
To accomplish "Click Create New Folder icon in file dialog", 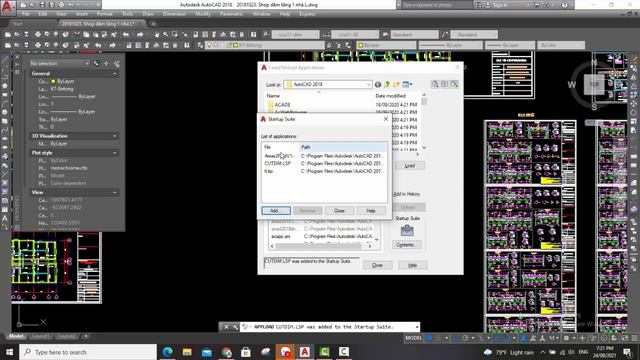I will (396, 84).
